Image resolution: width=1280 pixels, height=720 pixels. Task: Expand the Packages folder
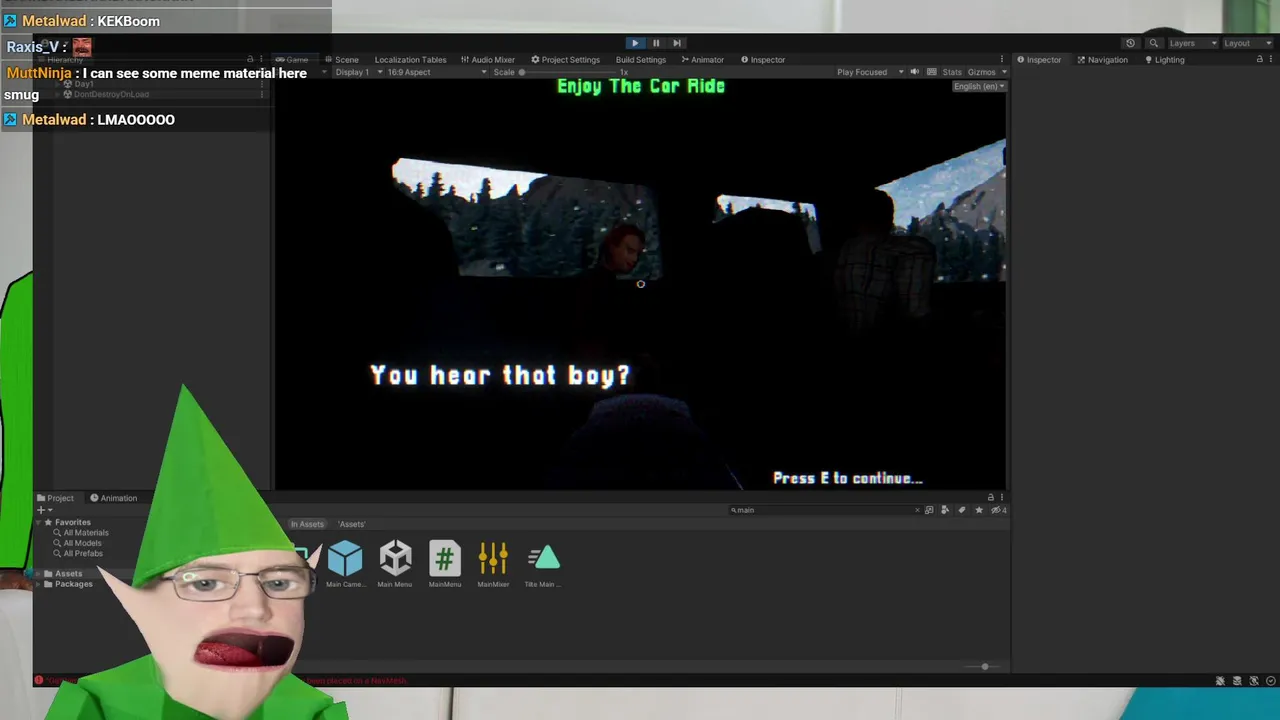37,584
